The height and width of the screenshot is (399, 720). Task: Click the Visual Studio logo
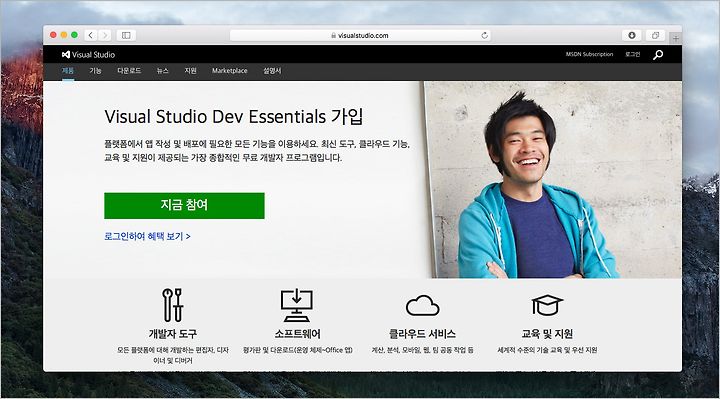(88, 55)
